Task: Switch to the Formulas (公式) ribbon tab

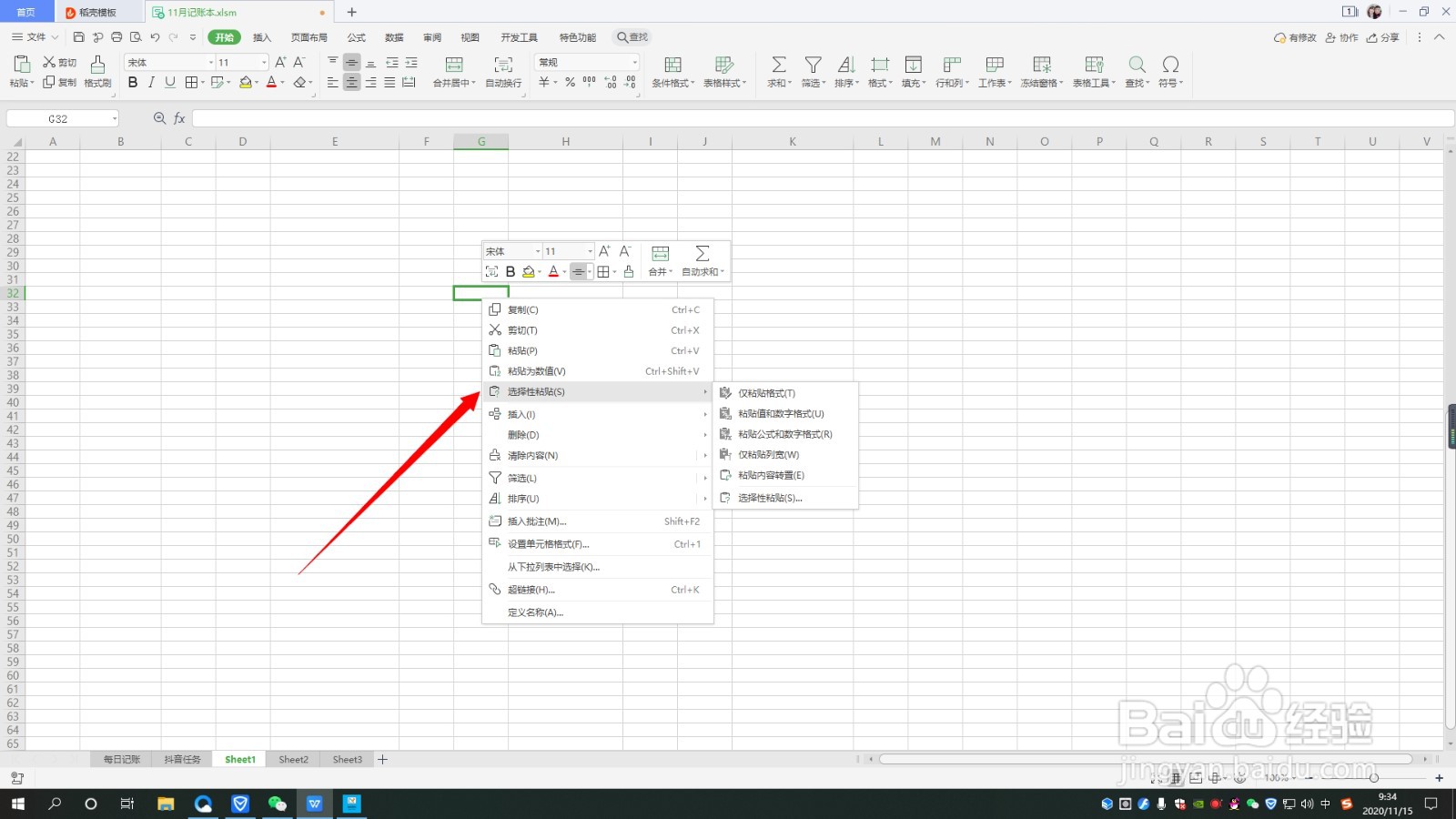Action: pos(357,37)
